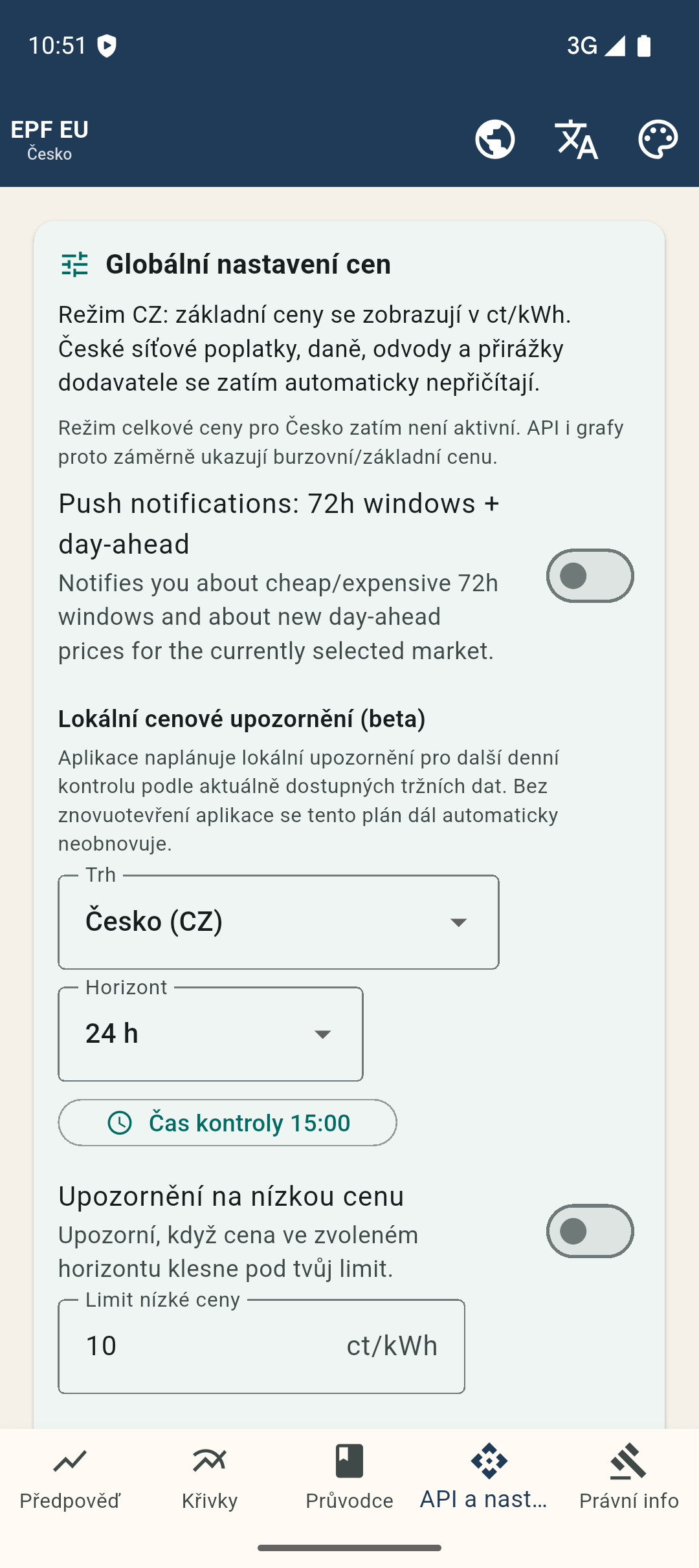Toggle Upozornění na nízkou cenu switch

[590, 1231]
